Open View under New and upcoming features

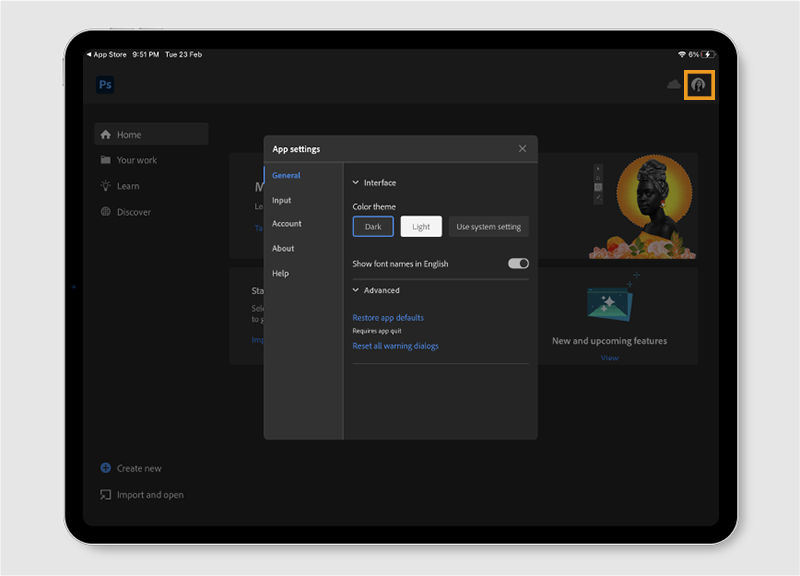pyautogui.click(x=609, y=357)
